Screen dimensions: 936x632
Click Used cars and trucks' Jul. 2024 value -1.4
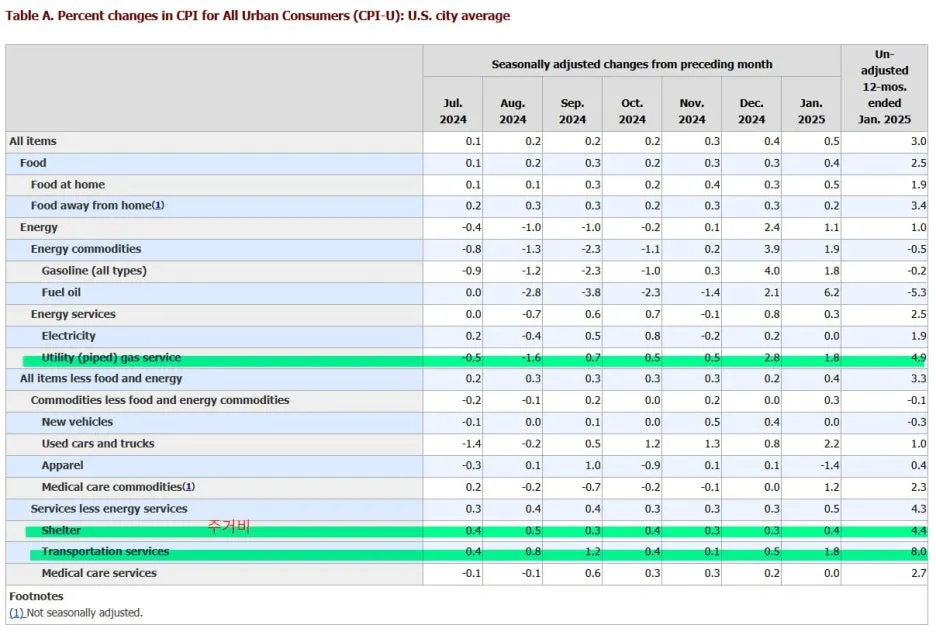[x=471, y=443]
